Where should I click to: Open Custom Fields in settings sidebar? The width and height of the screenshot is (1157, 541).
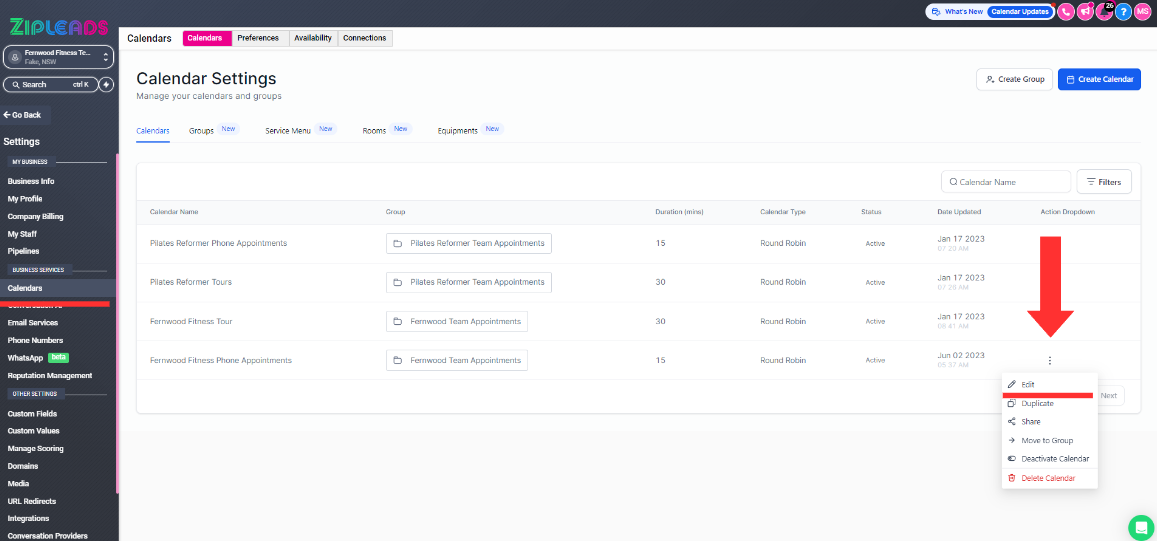(x=32, y=413)
